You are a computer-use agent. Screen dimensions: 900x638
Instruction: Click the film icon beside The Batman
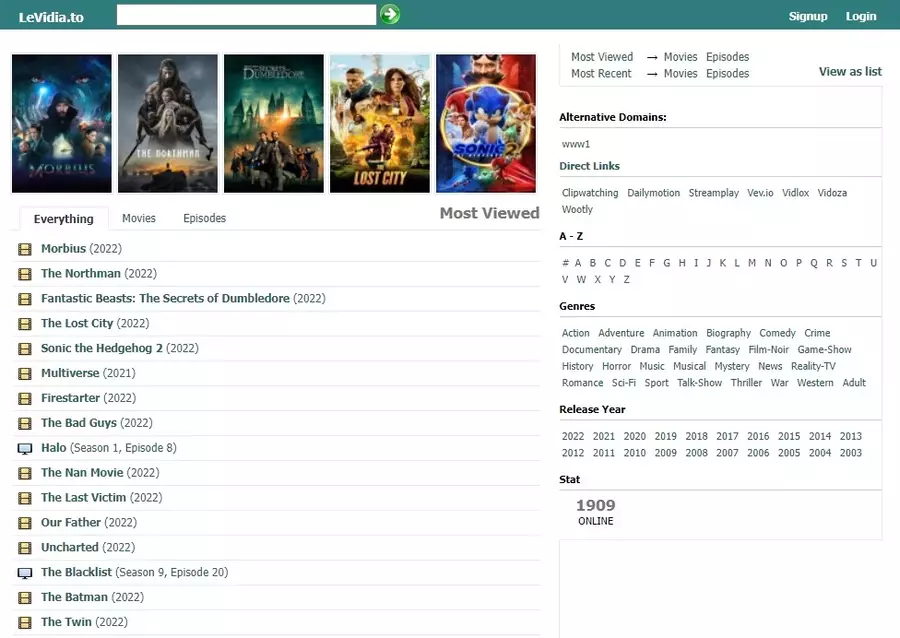pyautogui.click(x=25, y=598)
